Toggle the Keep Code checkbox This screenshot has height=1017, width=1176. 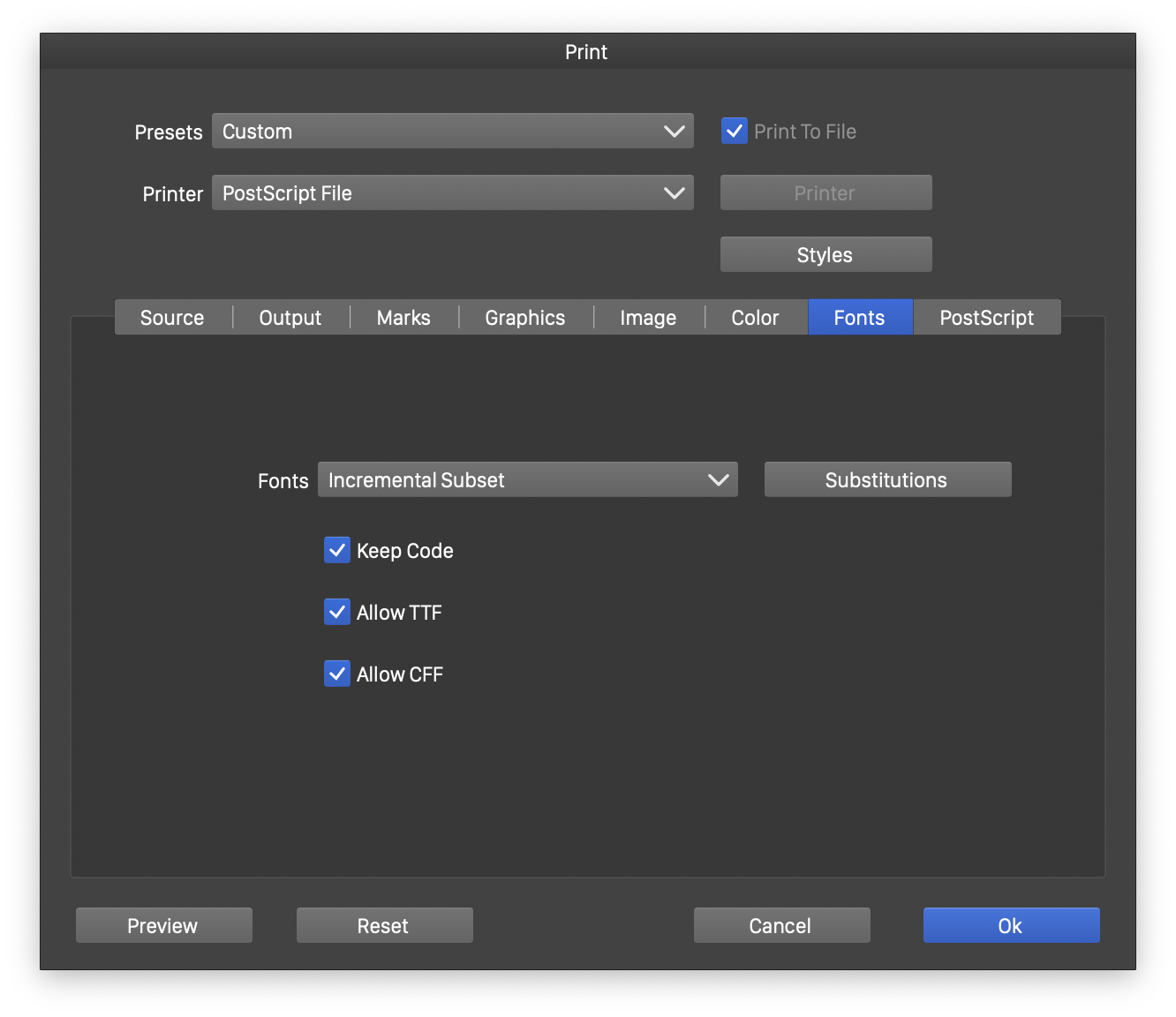[x=337, y=551]
